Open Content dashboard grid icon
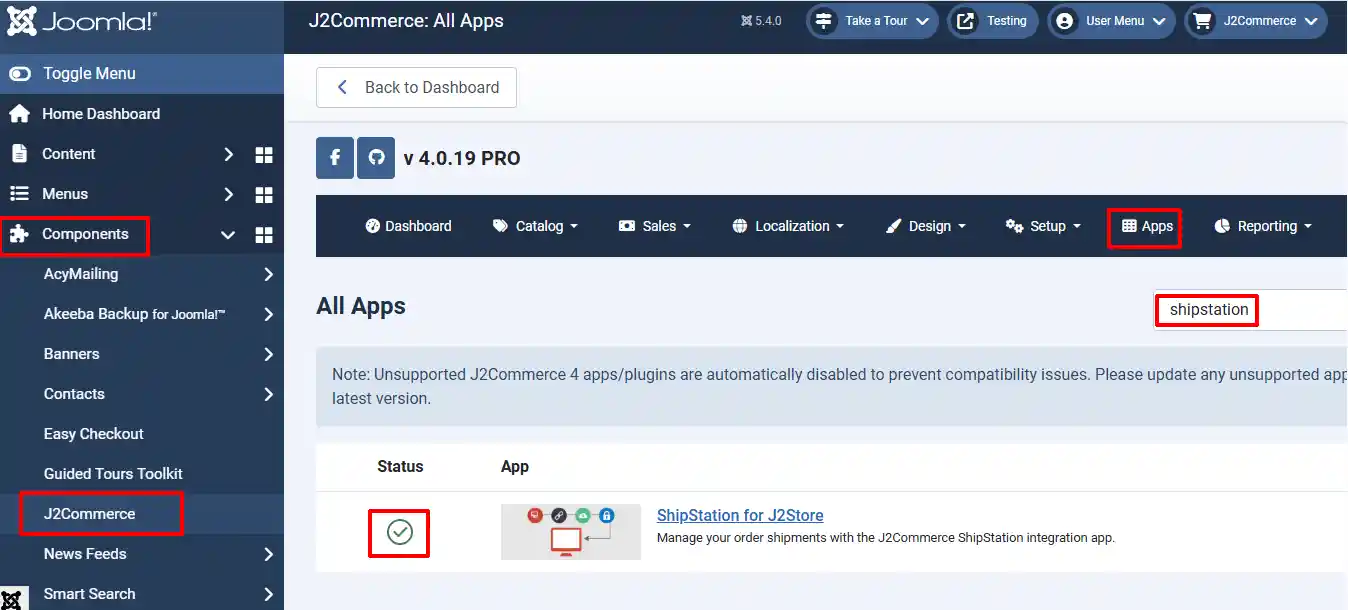1348x610 pixels. coord(264,154)
